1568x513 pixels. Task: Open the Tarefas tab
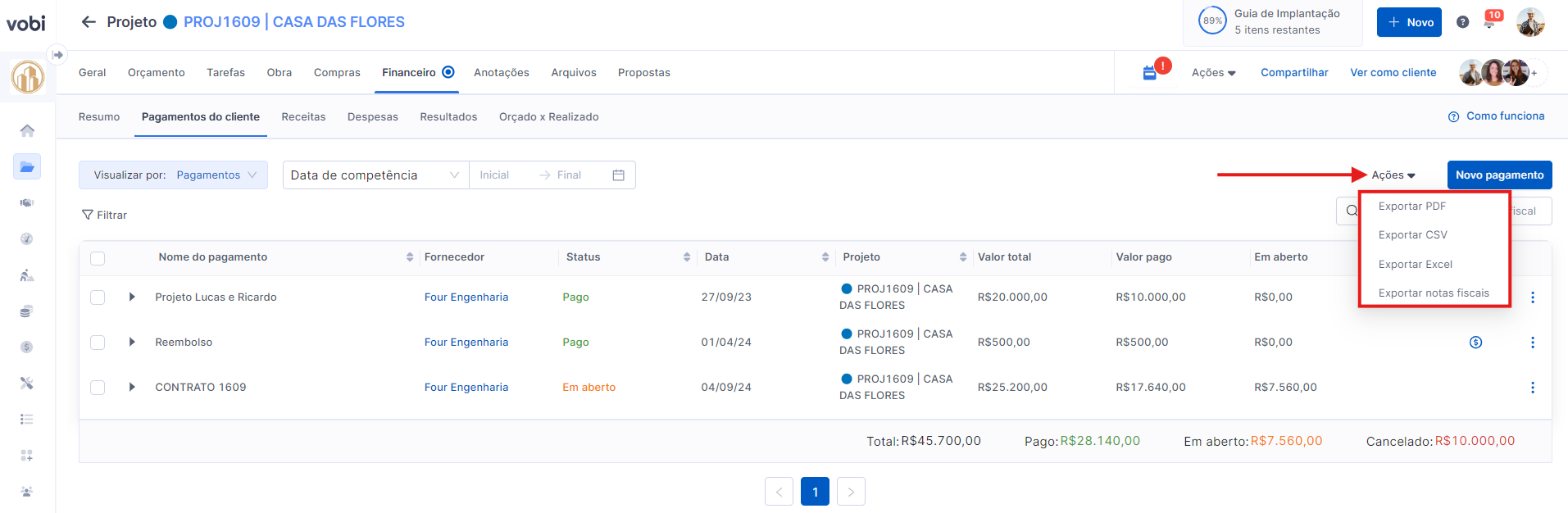226,73
